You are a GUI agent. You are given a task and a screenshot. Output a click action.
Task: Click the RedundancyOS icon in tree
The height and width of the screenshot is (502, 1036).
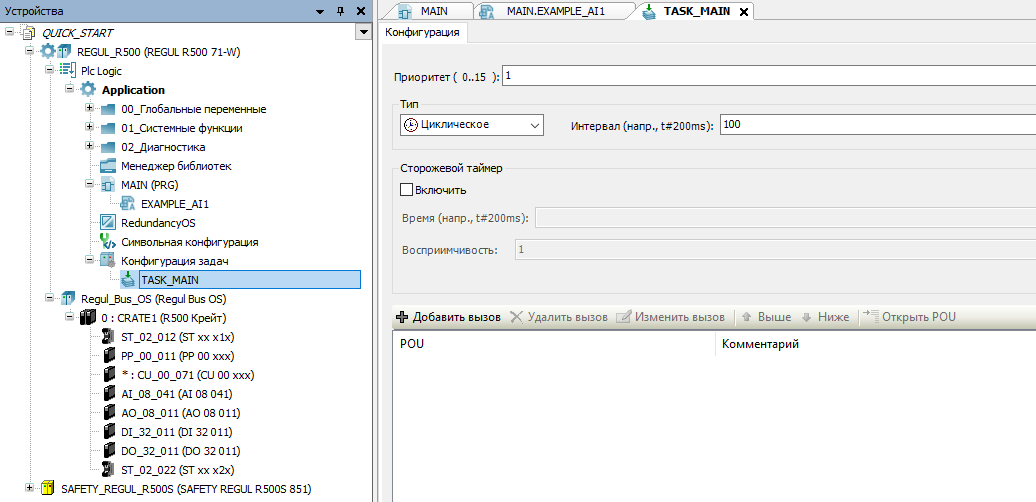[x=108, y=223]
